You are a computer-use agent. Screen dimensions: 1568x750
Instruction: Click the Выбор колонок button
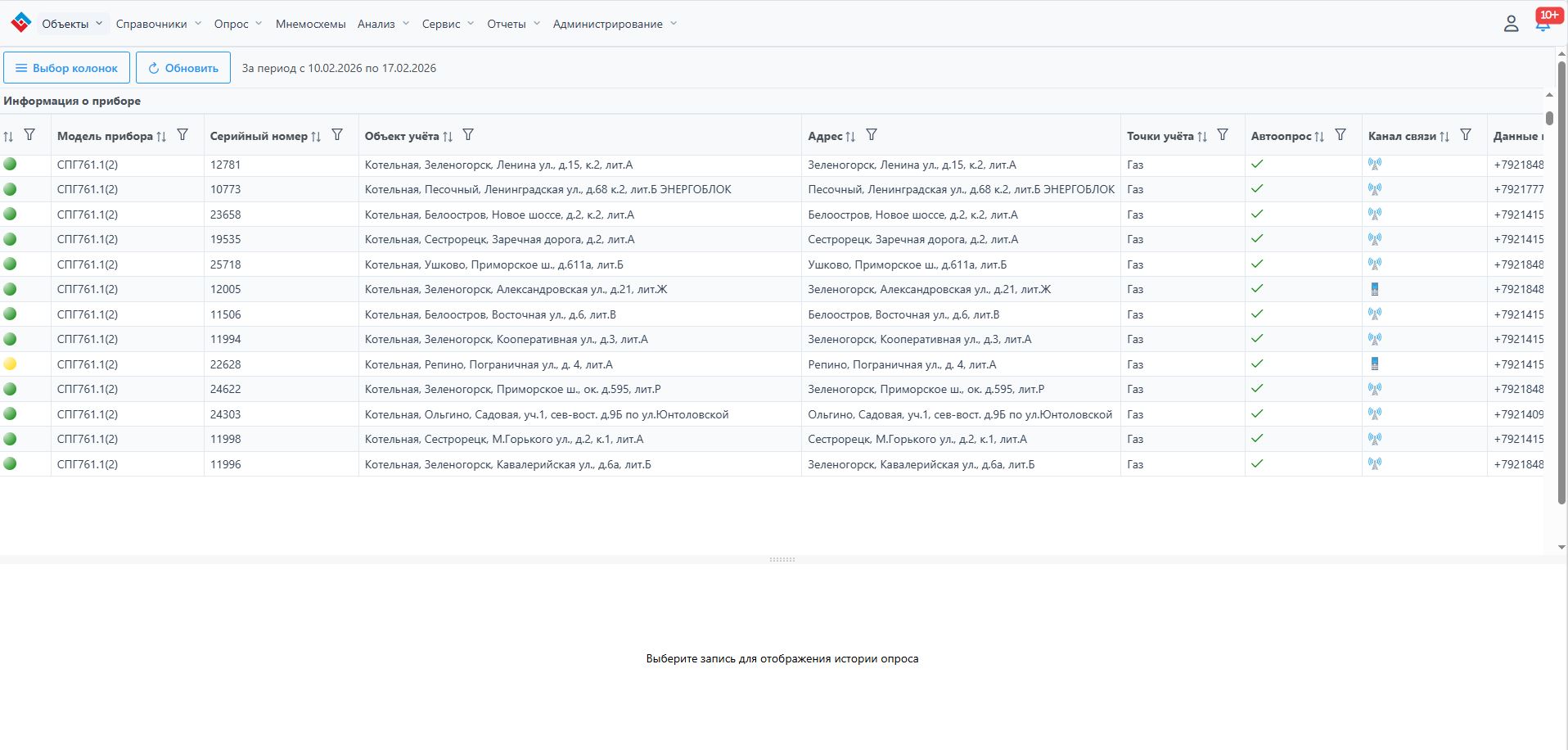pos(67,68)
